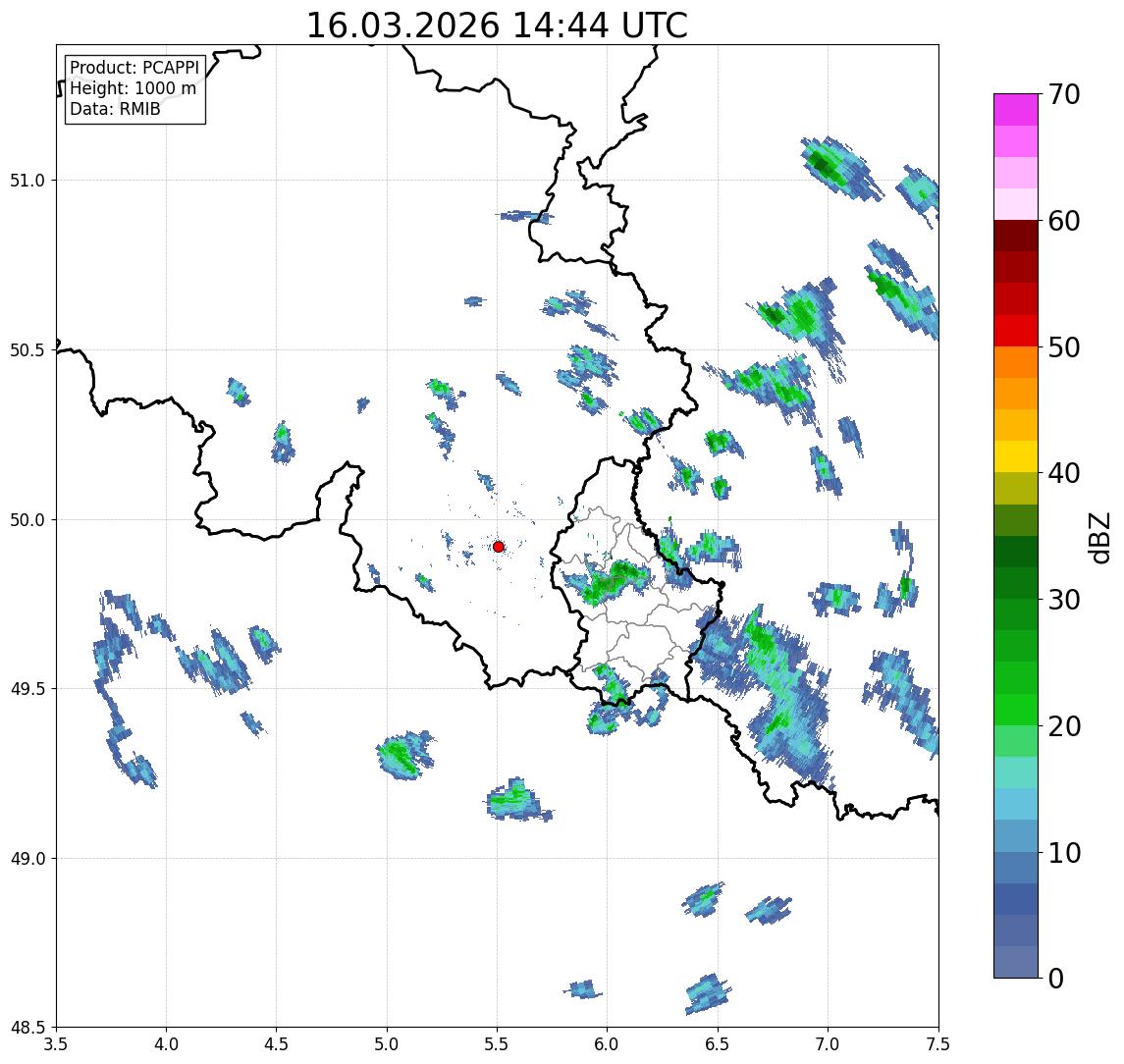The width and height of the screenshot is (1124, 1064).
Task: Click the "Product: PCAPPI" legend line
Action: [x=134, y=68]
